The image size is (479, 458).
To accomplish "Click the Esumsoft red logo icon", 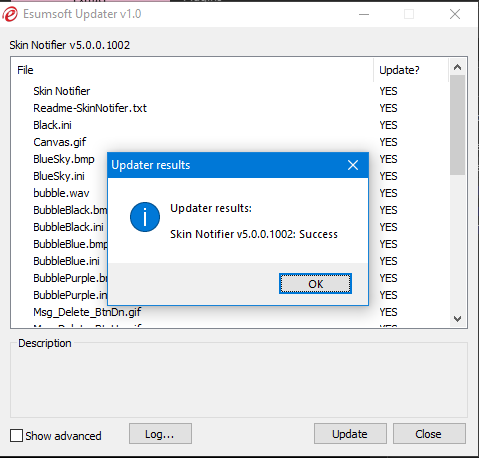I will coord(10,14).
